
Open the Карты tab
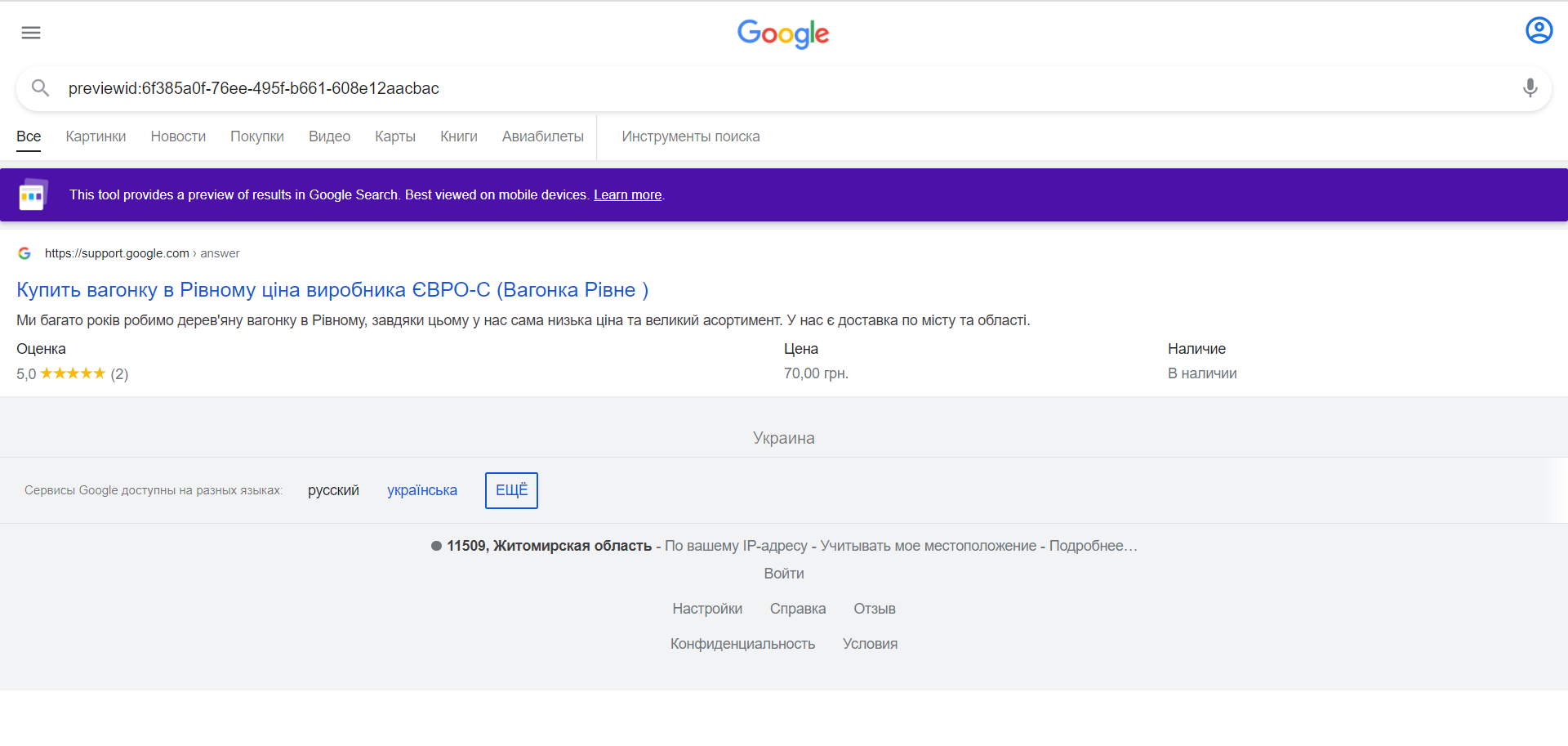(395, 136)
